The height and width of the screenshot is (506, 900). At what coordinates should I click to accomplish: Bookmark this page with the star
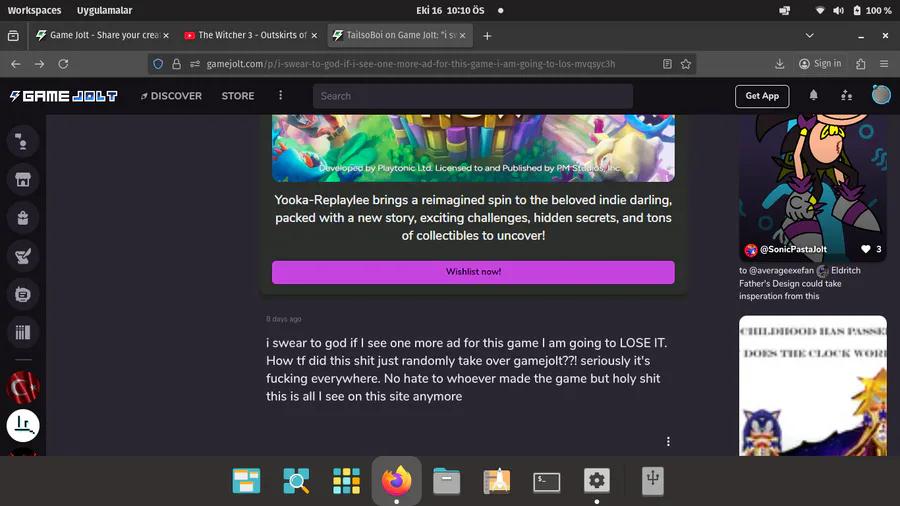pyautogui.click(x=685, y=64)
